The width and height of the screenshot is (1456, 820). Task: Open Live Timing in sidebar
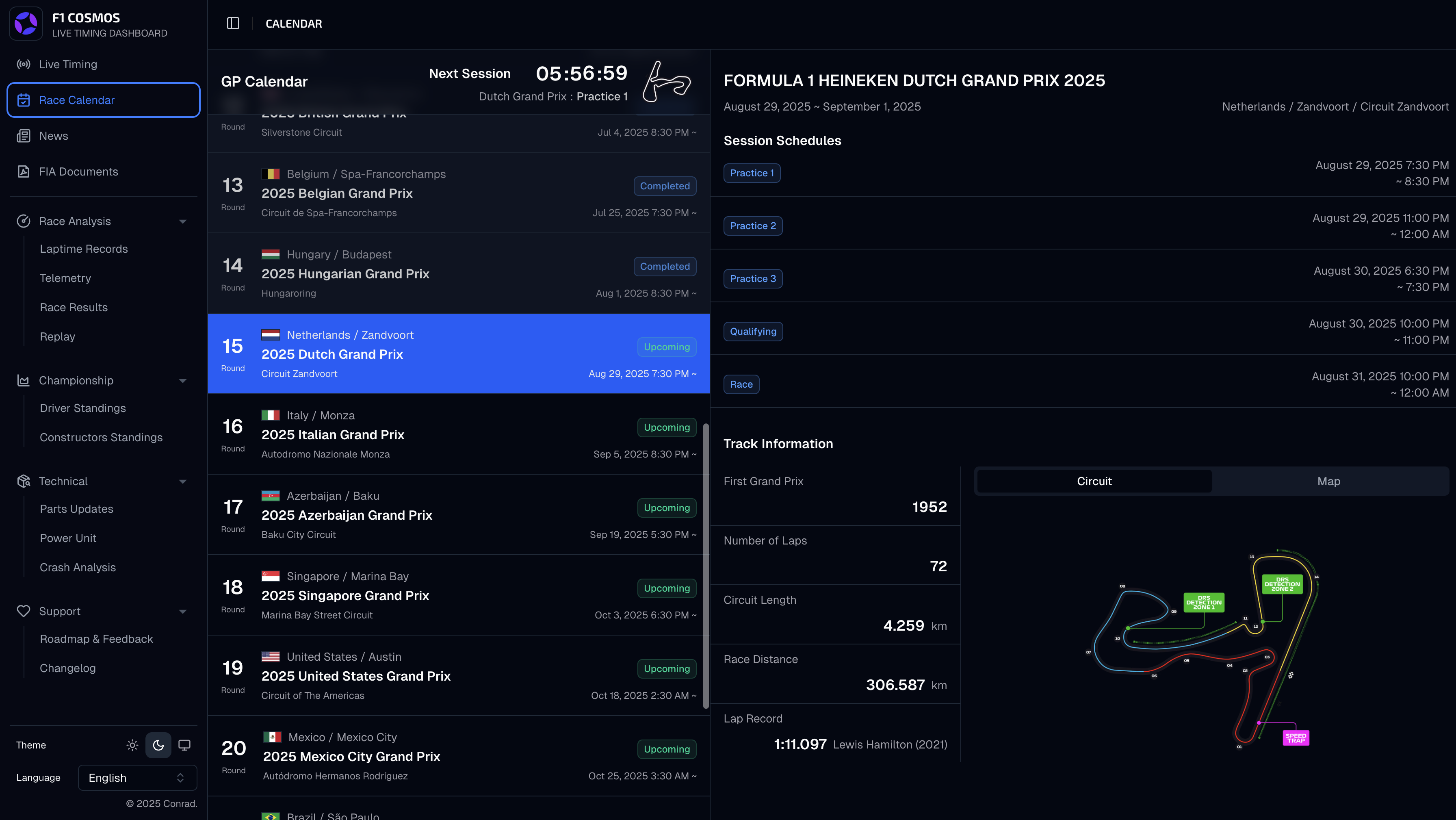tap(104, 65)
